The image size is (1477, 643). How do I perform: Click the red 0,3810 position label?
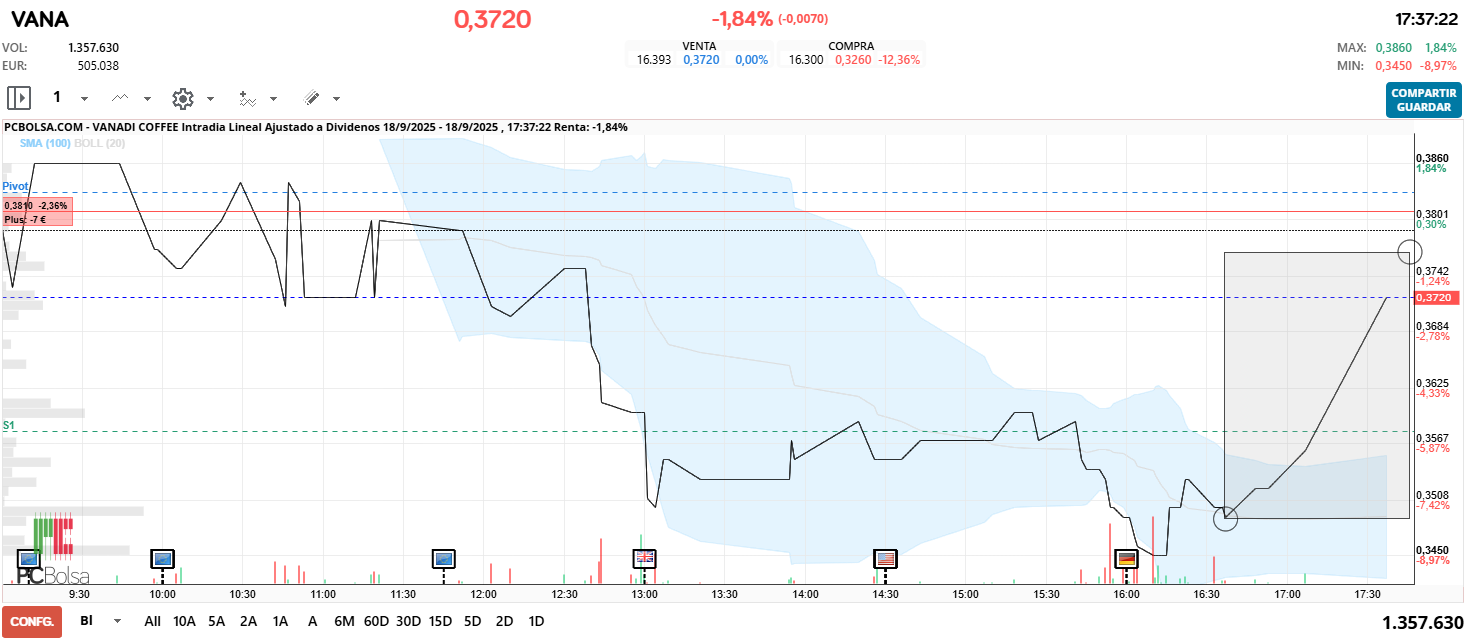click(x=37, y=205)
